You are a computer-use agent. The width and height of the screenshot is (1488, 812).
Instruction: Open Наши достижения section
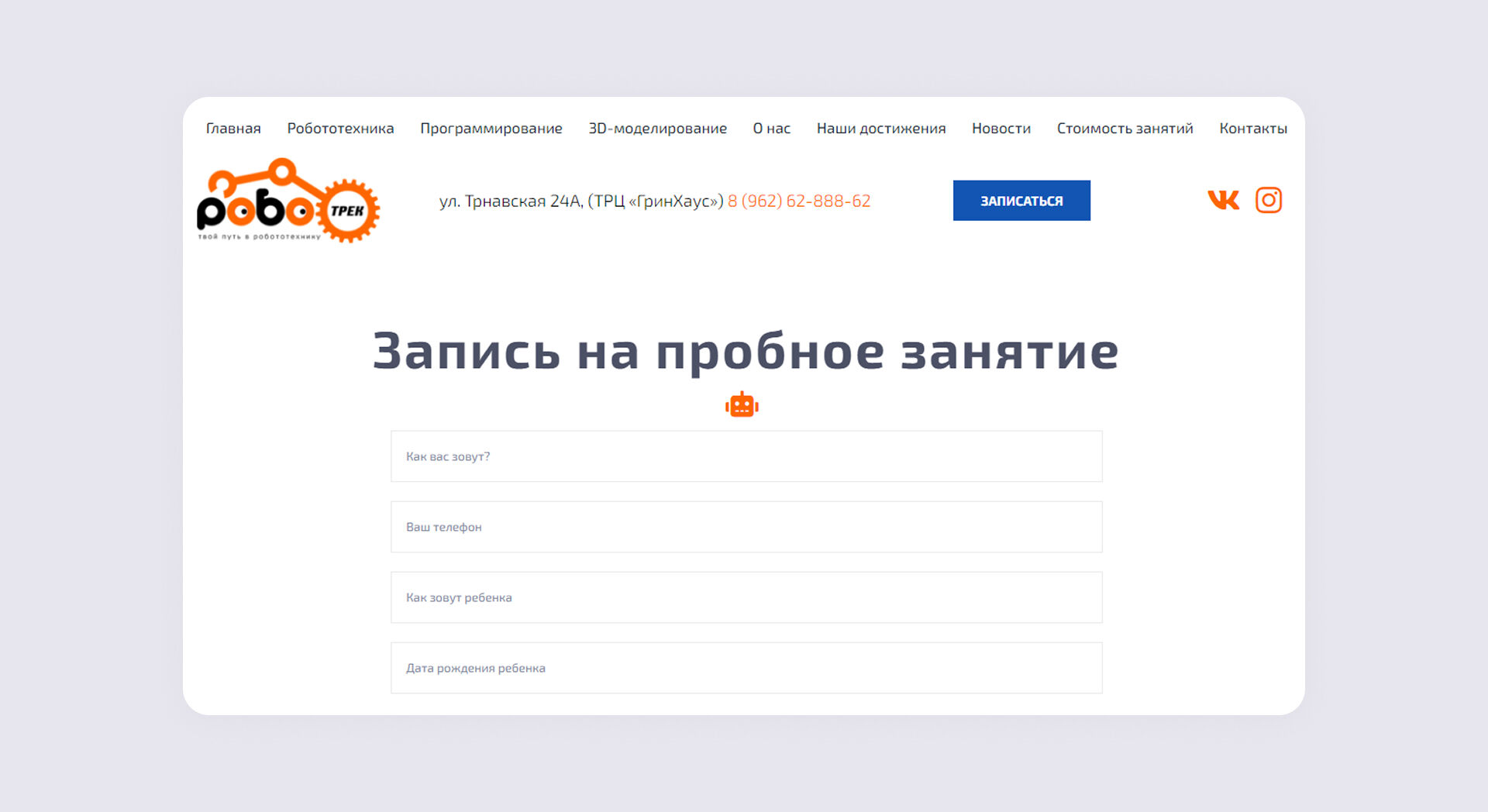tap(880, 129)
